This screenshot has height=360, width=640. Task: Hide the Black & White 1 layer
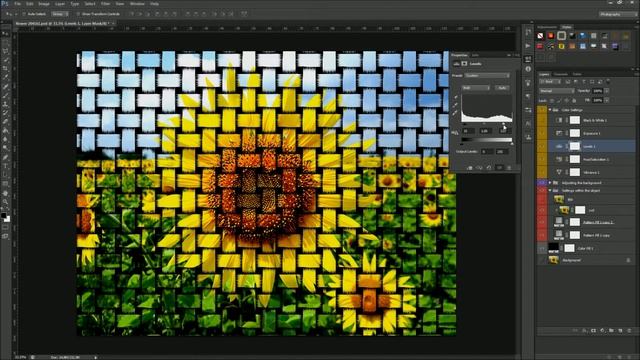point(542,120)
